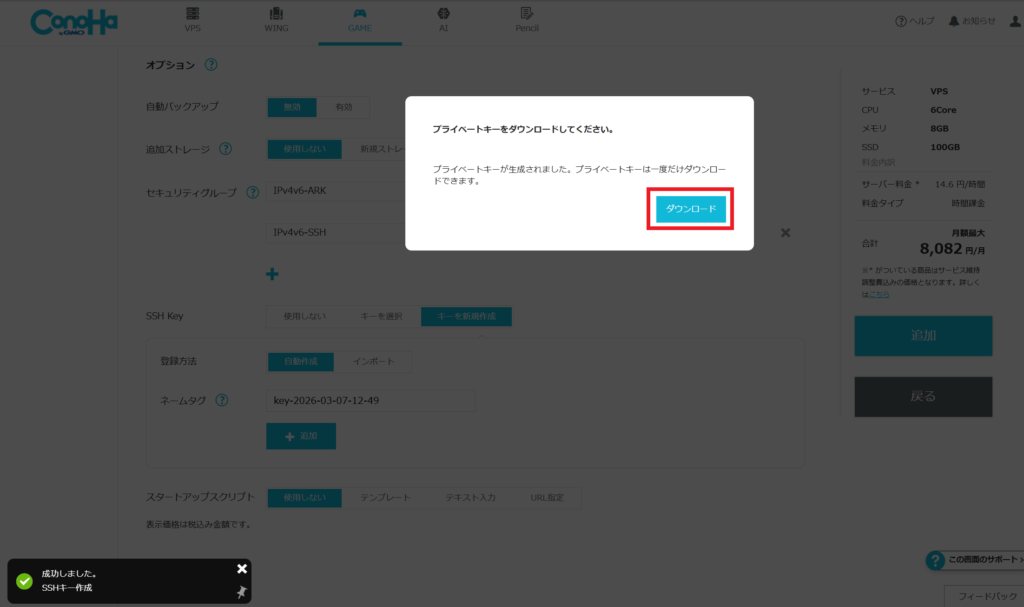Open the IPv4v6-ARK security group dropdown

[335, 191]
